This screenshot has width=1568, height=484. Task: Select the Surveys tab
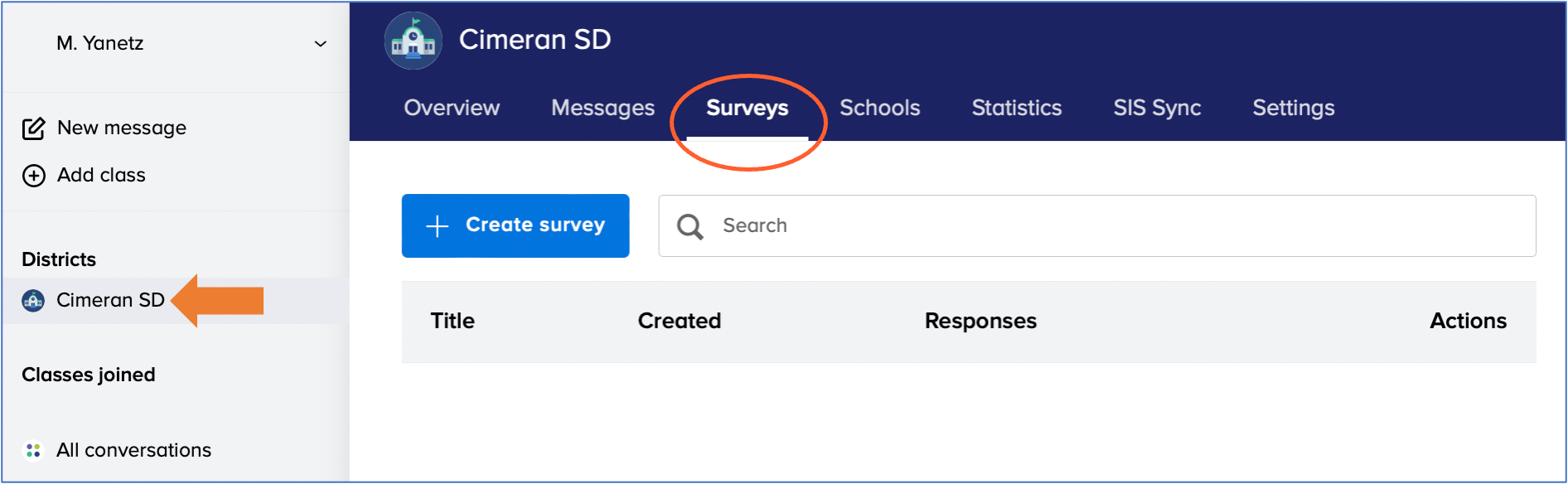748,109
